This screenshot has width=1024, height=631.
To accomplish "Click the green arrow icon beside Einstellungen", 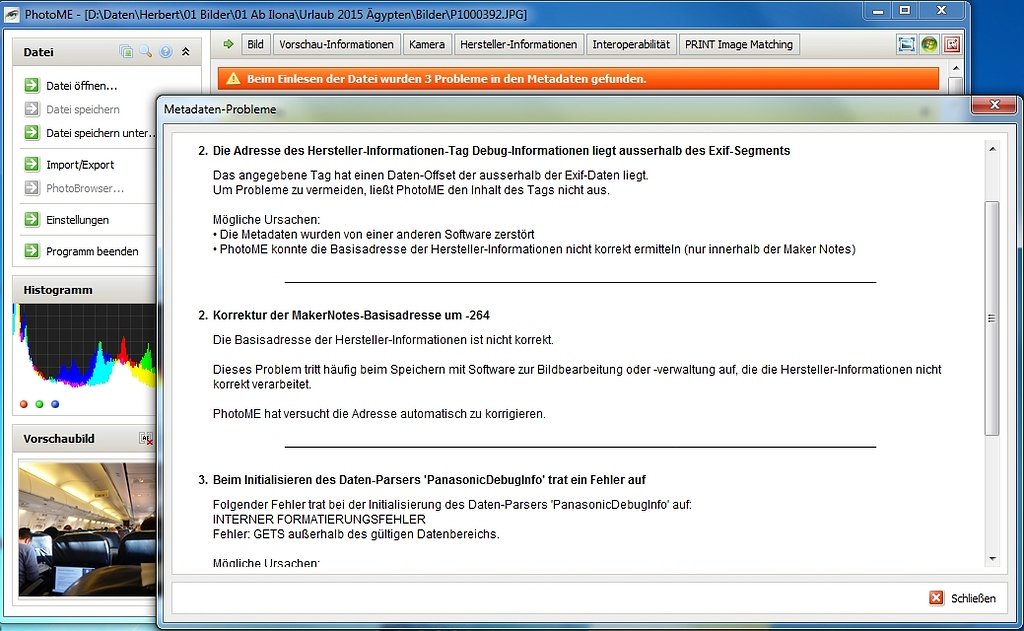I will pyautogui.click(x=31, y=219).
